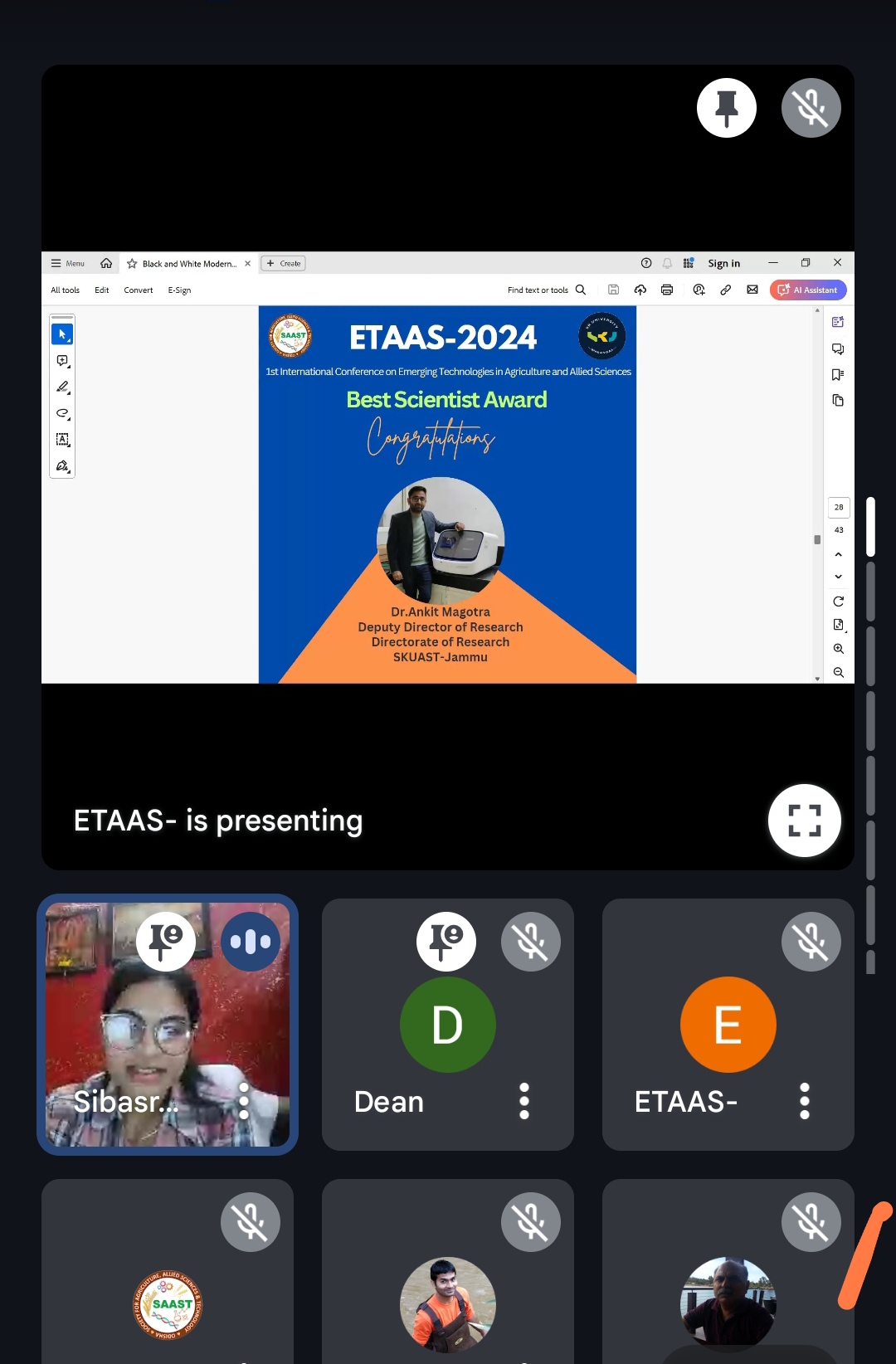Click the search magnifier beside Find text
Image resolution: width=896 pixels, height=1364 pixels.
click(581, 290)
